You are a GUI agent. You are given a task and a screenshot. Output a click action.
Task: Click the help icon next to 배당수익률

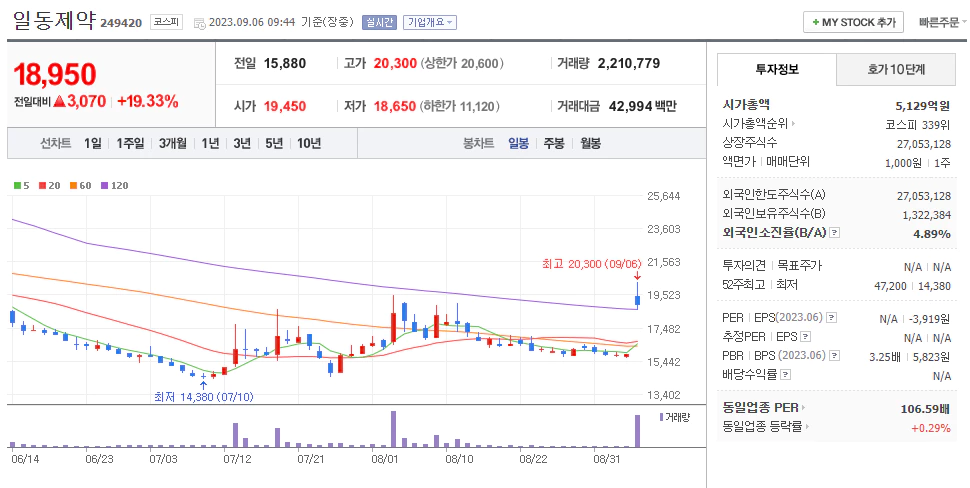pyautogui.click(x=785, y=375)
